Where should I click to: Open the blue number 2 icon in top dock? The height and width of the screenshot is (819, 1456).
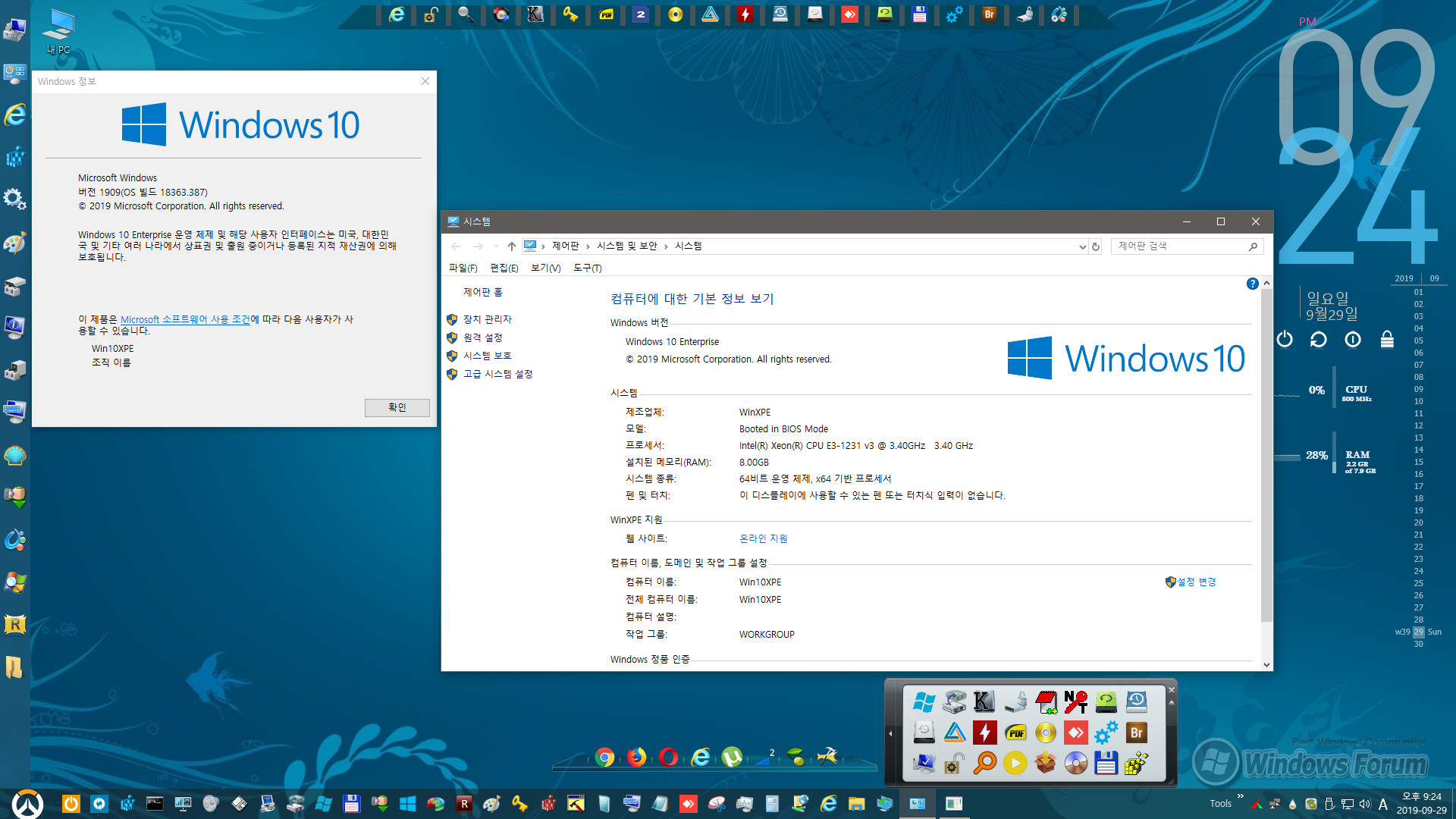641,14
